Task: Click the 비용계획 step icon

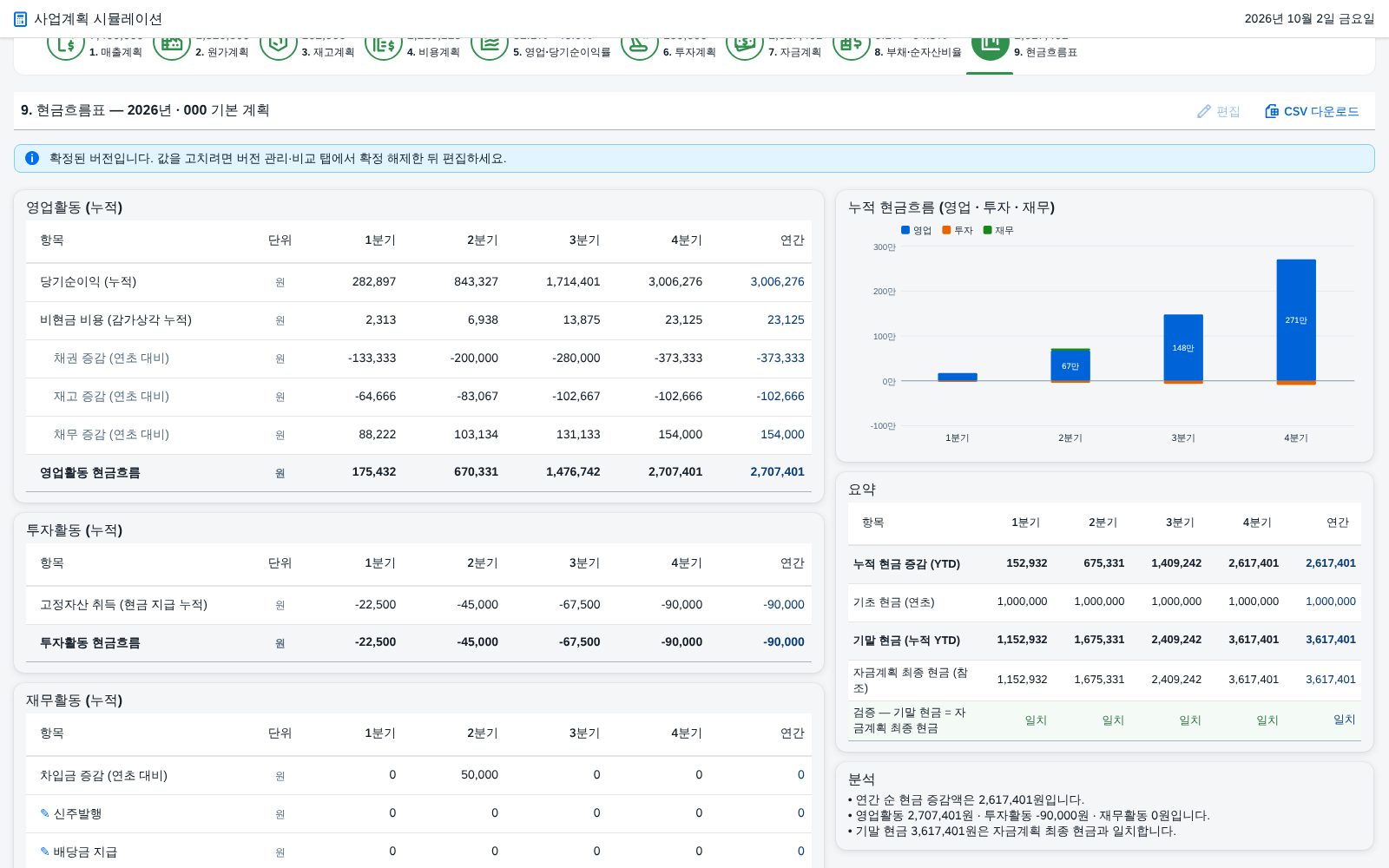Action: click(384, 48)
